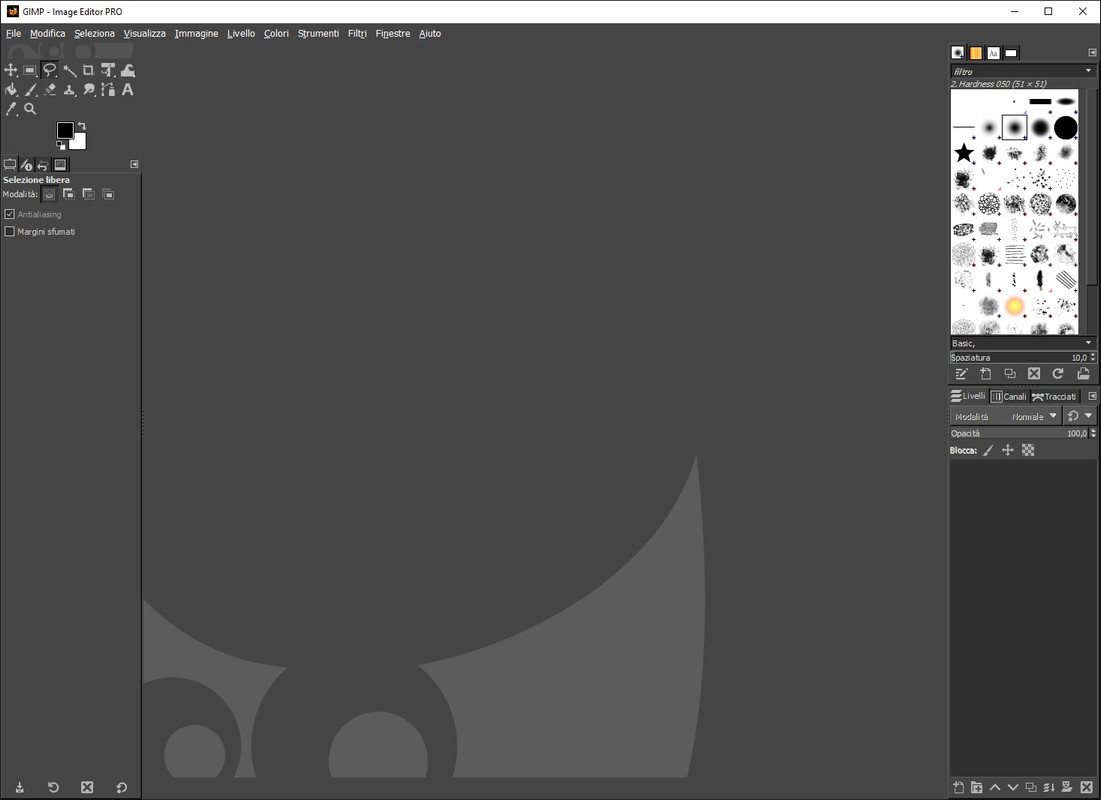The width and height of the screenshot is (1101, 800).
Task: Switch to Brushes tab in right dock
Action: (x=958, y=53)
